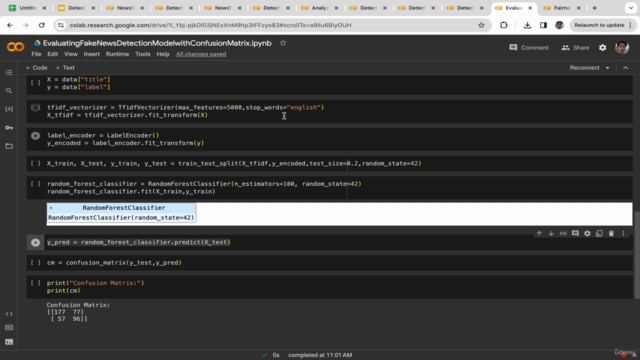
Task: Click into the confusion_matrix code cell
Action: 329,263
